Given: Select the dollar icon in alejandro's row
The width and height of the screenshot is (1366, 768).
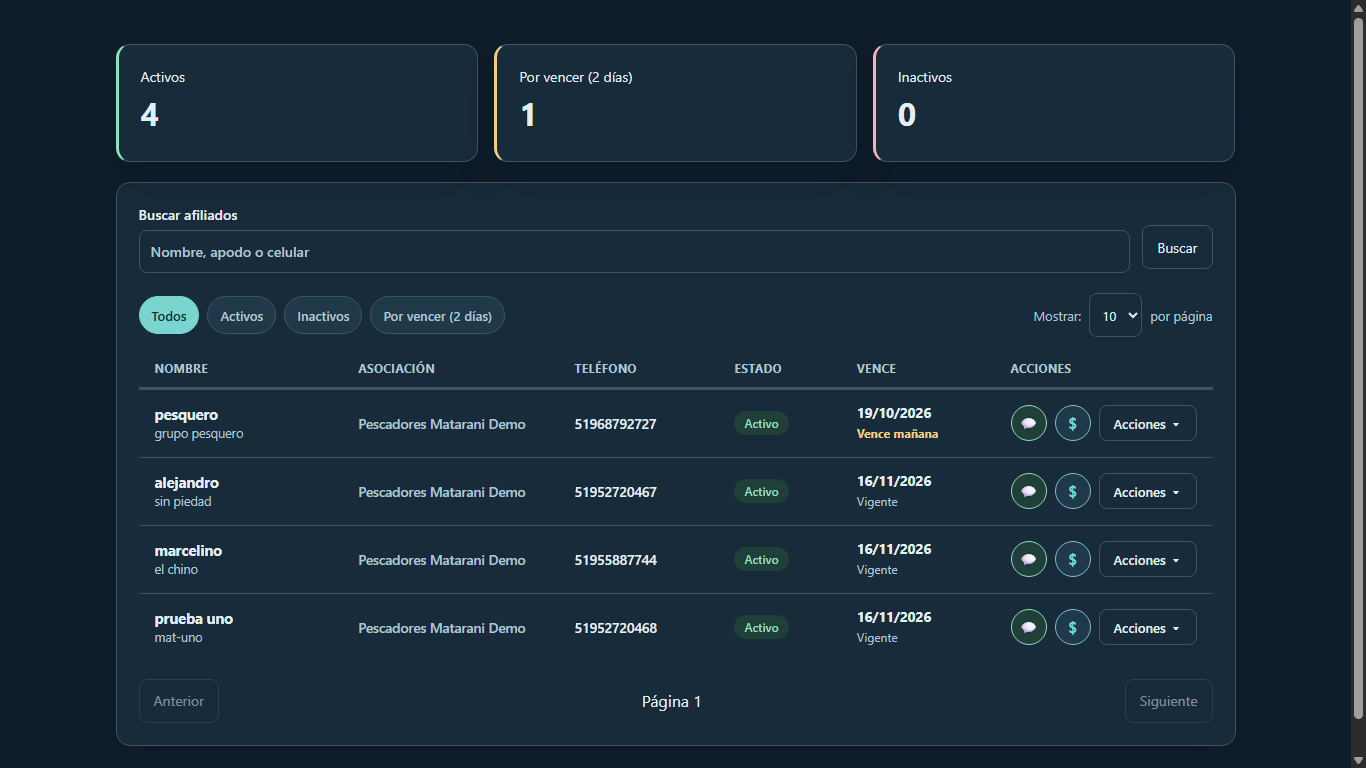Looking at the screenshot, I should click(x=1073, y=491).
